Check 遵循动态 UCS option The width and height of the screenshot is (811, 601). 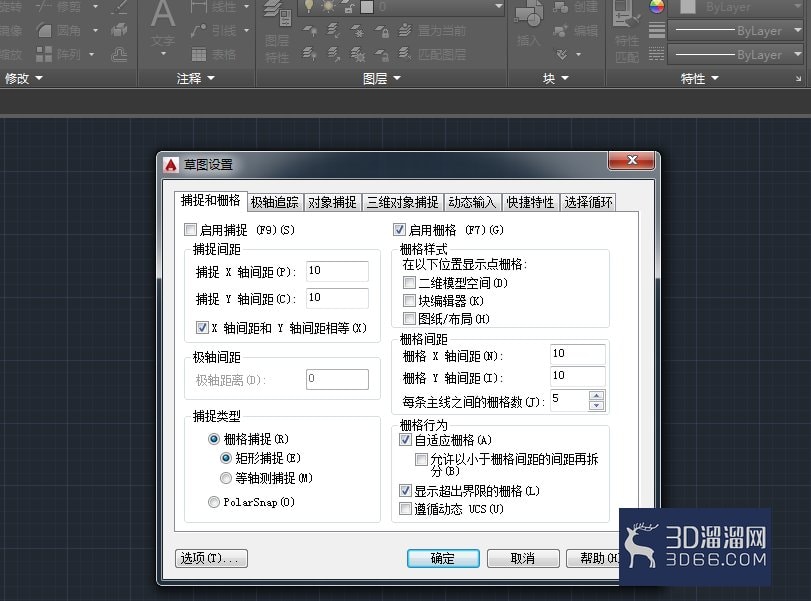point(406,508)
